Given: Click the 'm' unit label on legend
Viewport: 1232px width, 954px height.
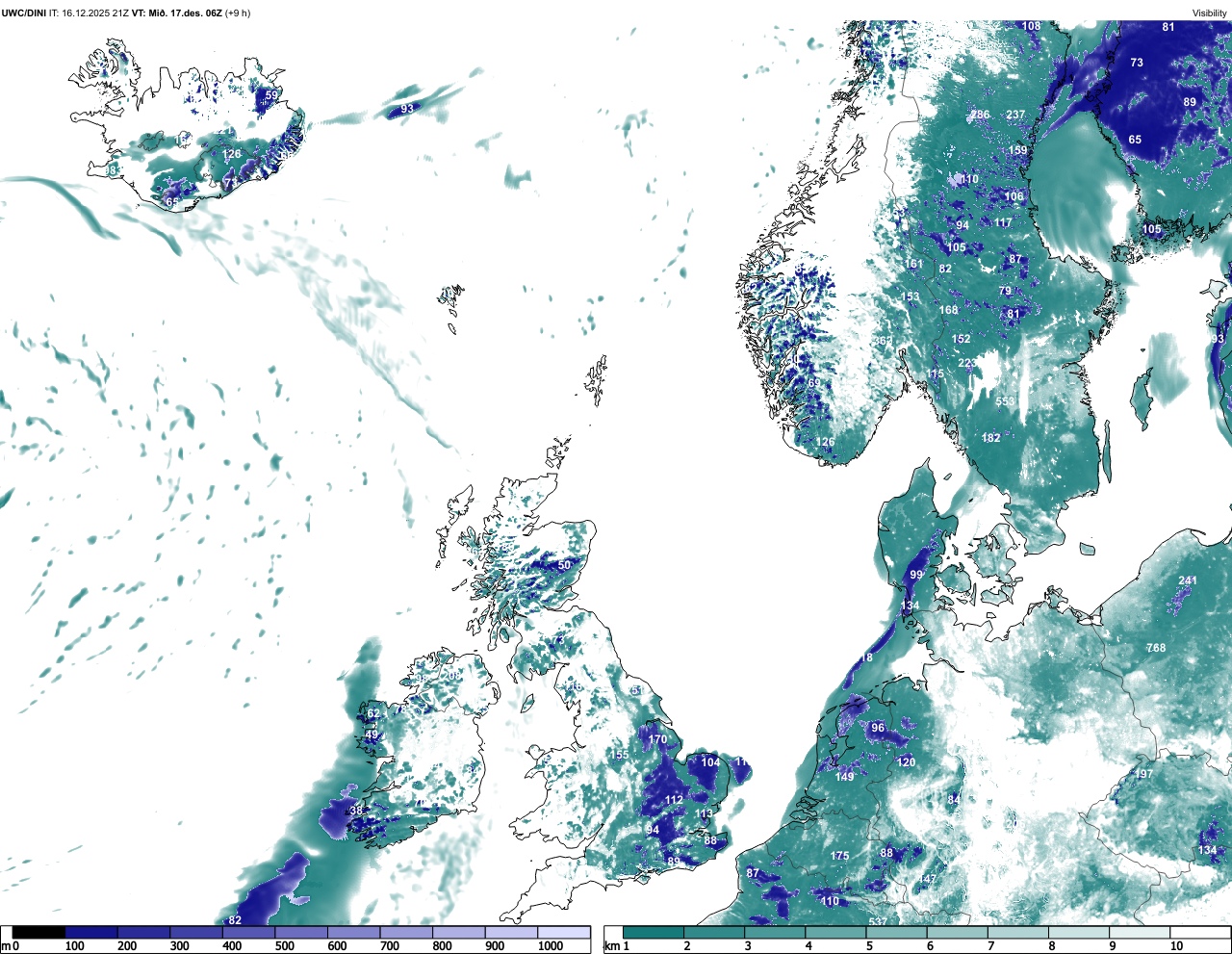Looking at the screenshot, I should pyautogui.click(x=5, y=946).
